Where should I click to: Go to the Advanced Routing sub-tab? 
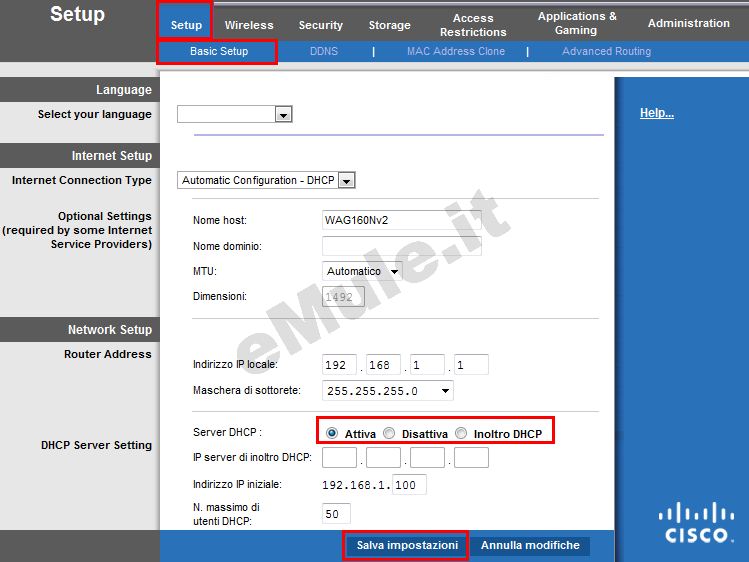[x=606, y=51]
